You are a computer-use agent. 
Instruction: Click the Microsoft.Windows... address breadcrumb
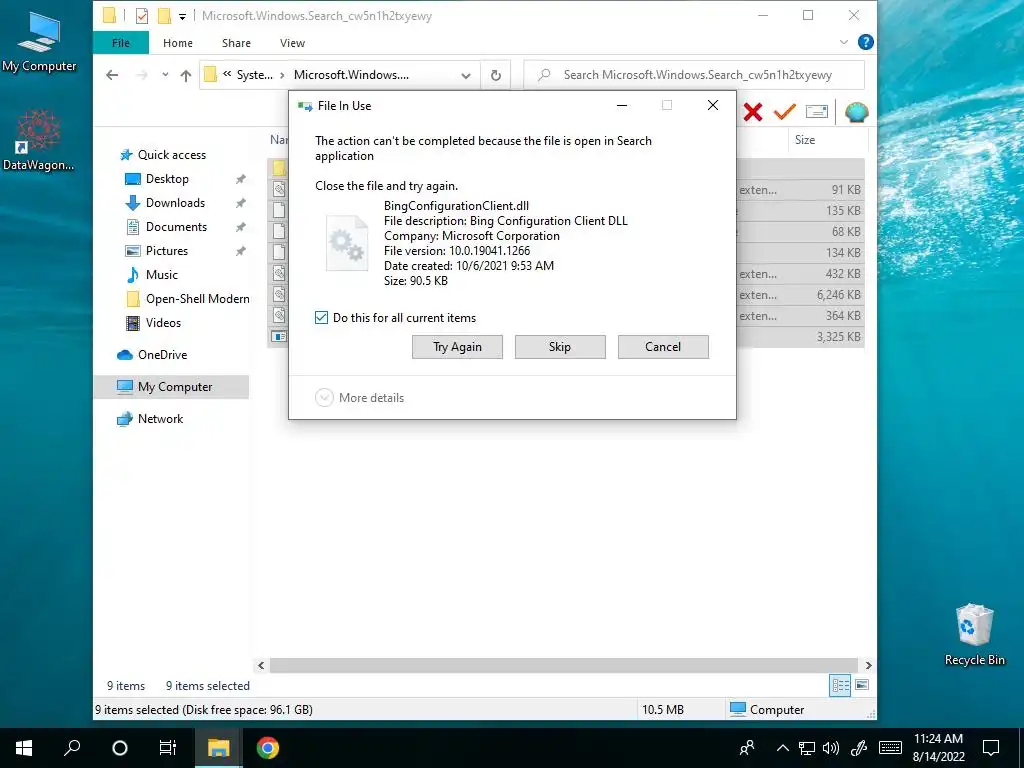[351, 75]
